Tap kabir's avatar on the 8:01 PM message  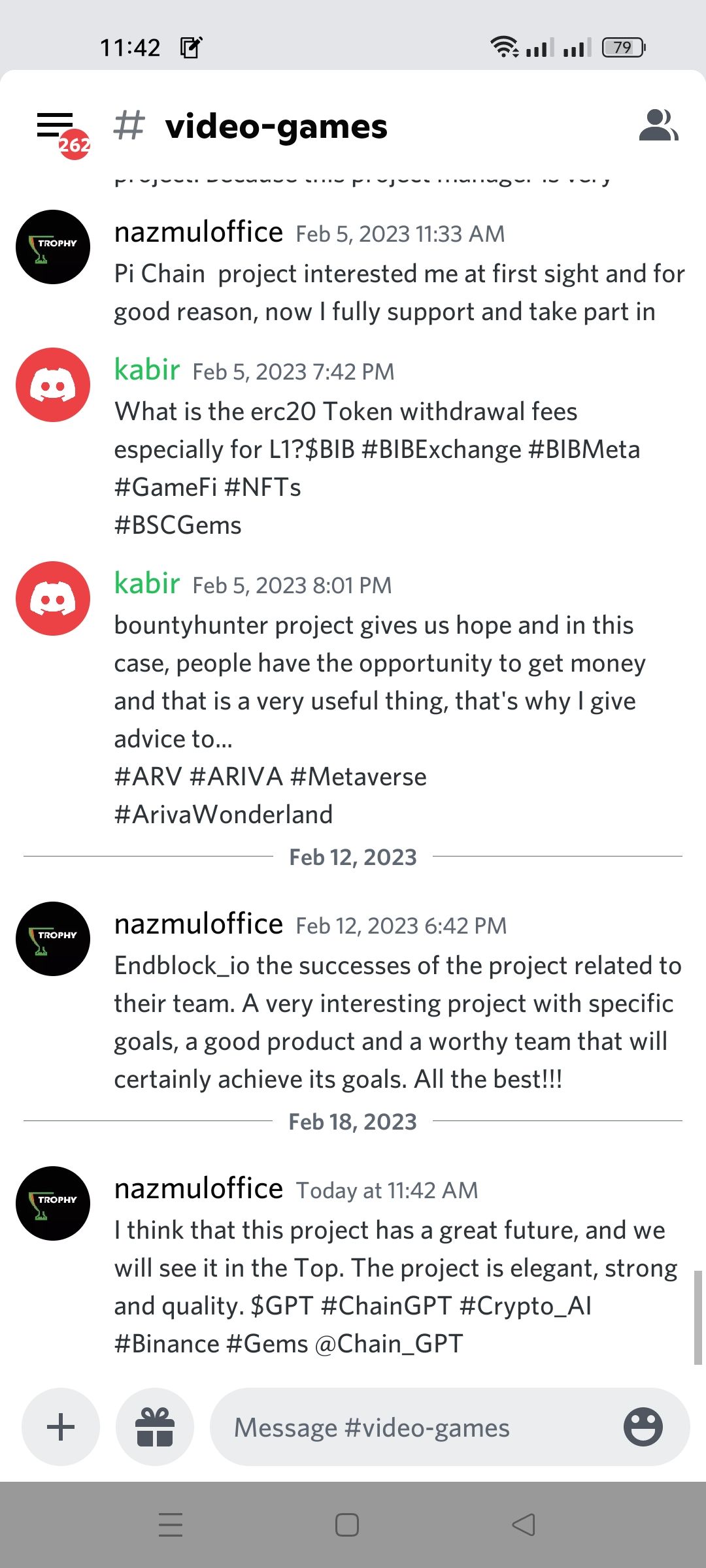pyautogui.click(x=53, y=598)
